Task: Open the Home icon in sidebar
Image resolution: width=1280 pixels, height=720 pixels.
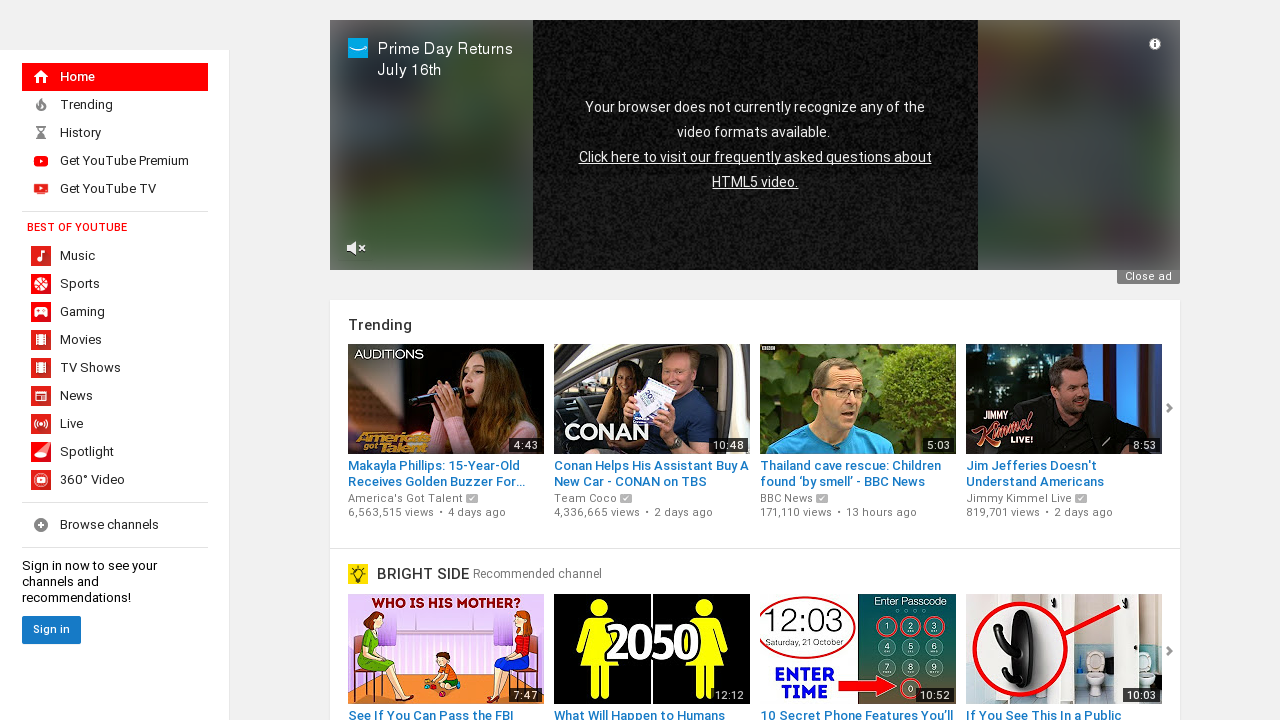Action: coord(41,77)
